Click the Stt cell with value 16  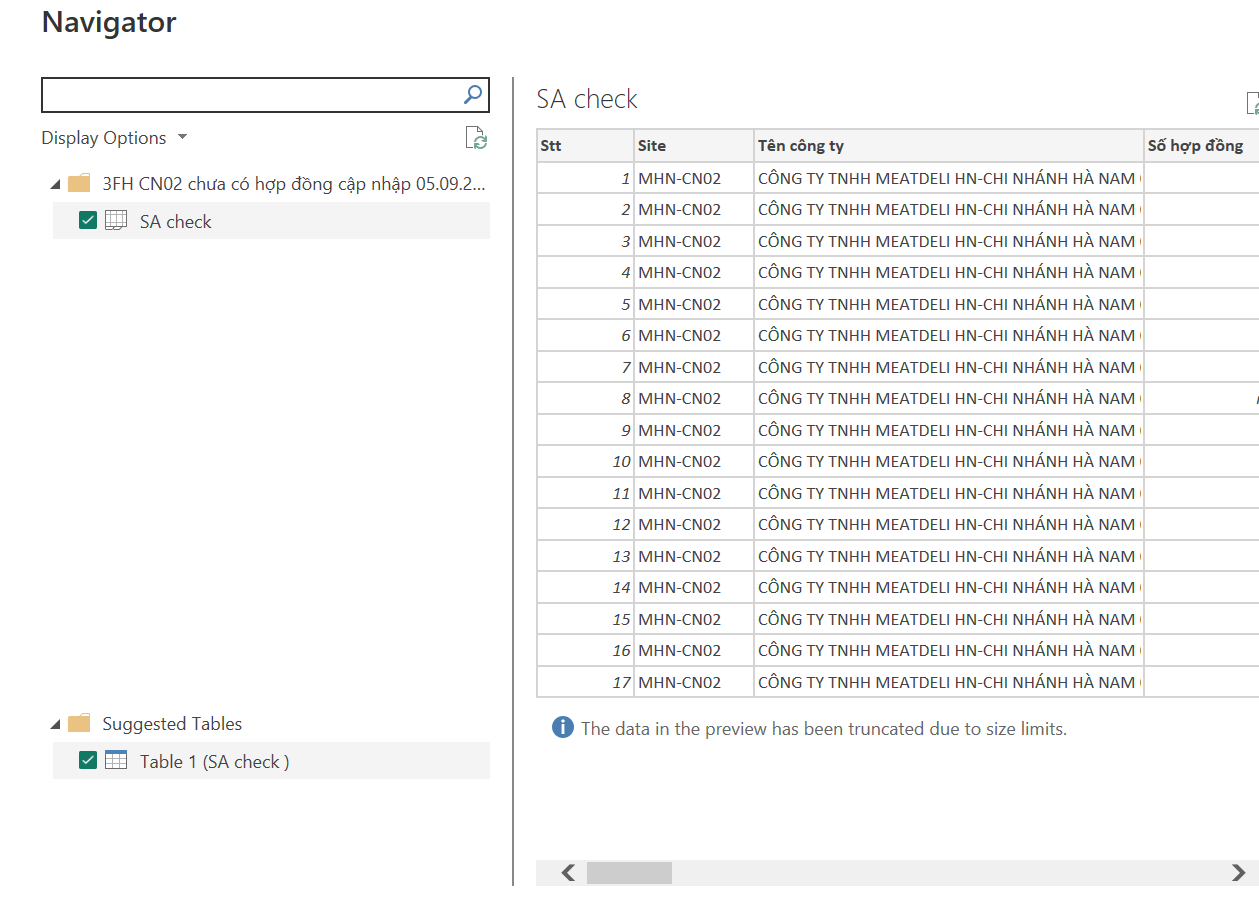tap(585, 650)
